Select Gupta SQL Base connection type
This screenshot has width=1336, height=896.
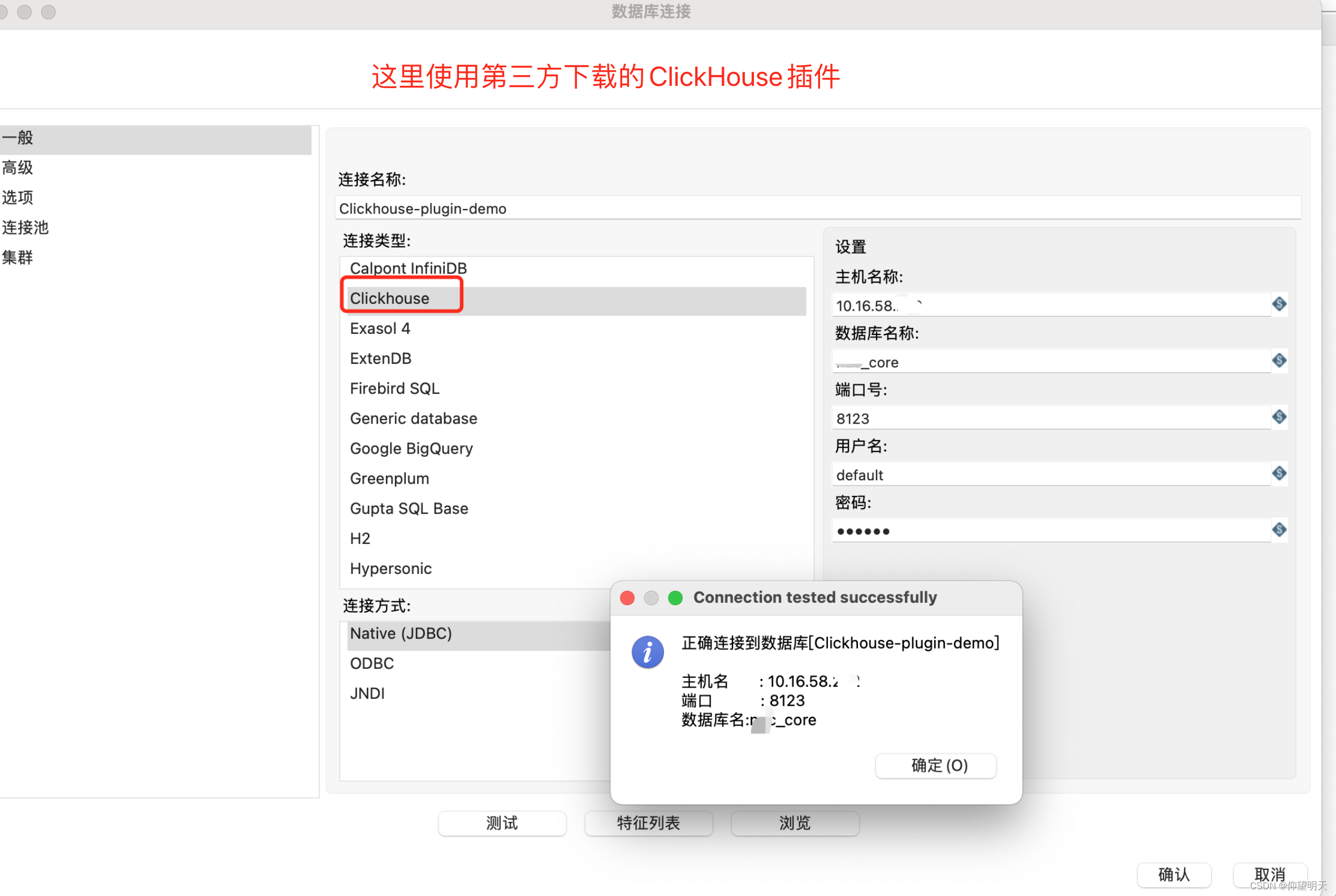576,508
